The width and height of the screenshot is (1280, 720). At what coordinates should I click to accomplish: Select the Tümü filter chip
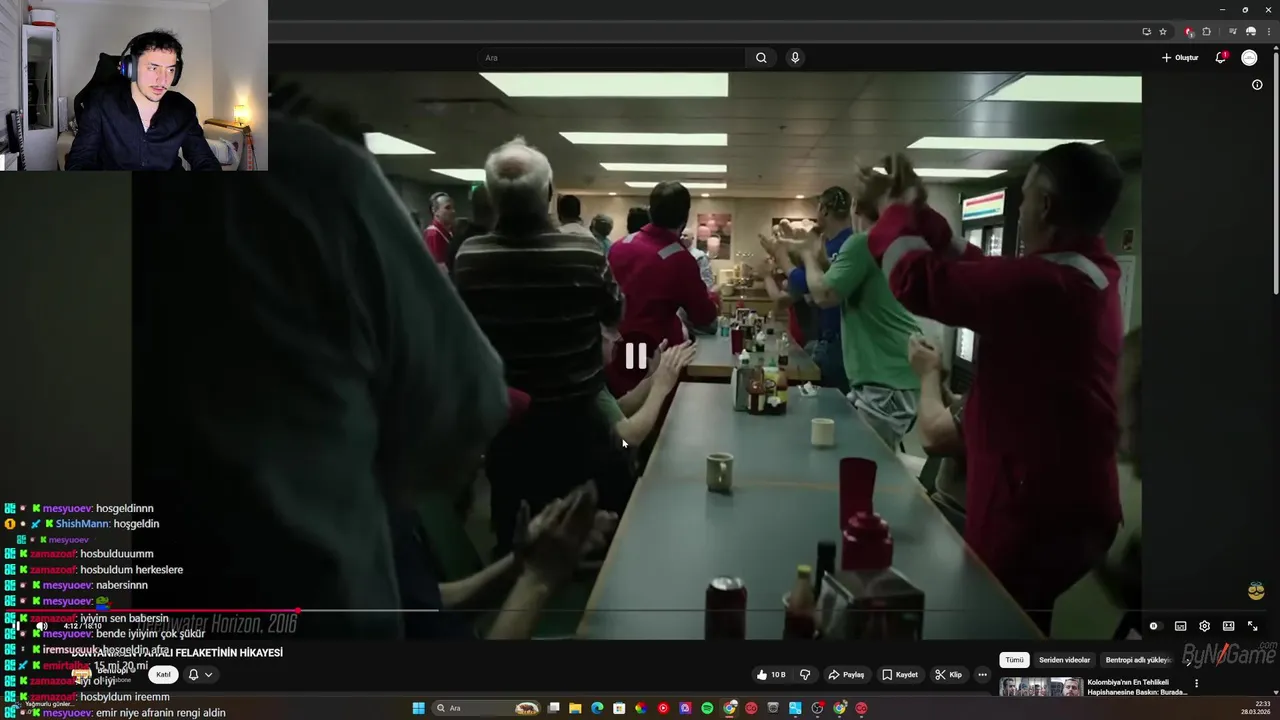tap(1015, 660)
